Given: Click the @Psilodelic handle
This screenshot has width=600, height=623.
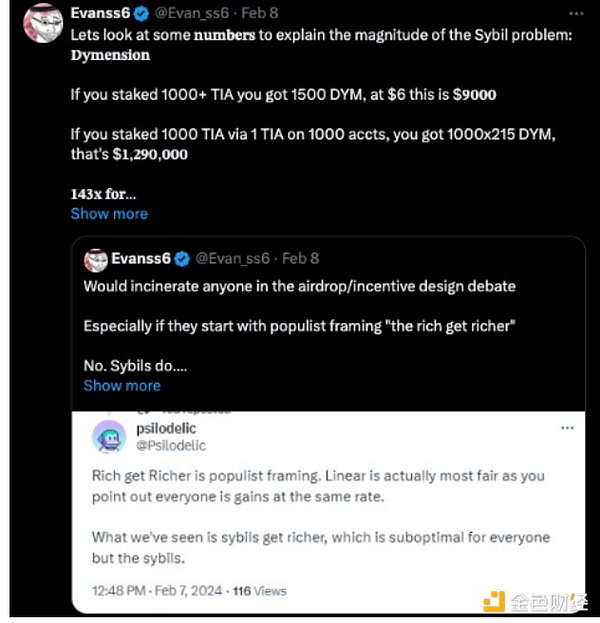Looking at the screenshot, I should point(169,444).
